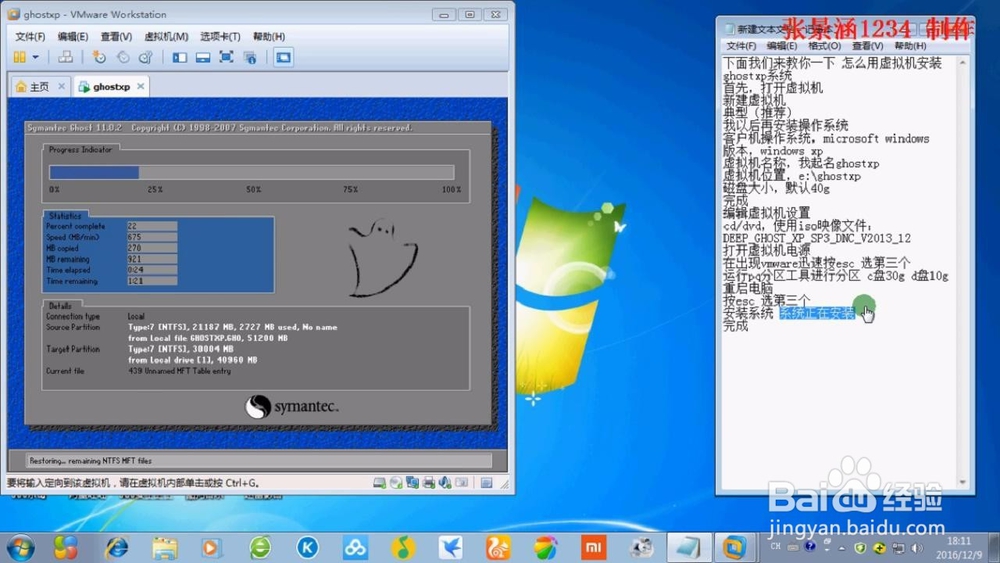Image resolution: width=1000 pixels, height=563 pixels.
Task: Click Notepad scrollbar down arrow
Action: (962, 483)
